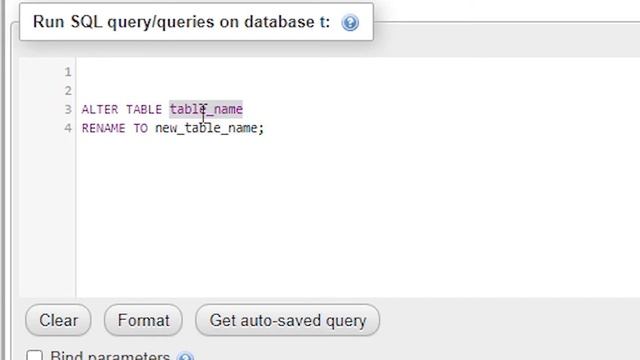
Task: Click the TABLE keyword on line 3
Action: (x=144, y=109)
